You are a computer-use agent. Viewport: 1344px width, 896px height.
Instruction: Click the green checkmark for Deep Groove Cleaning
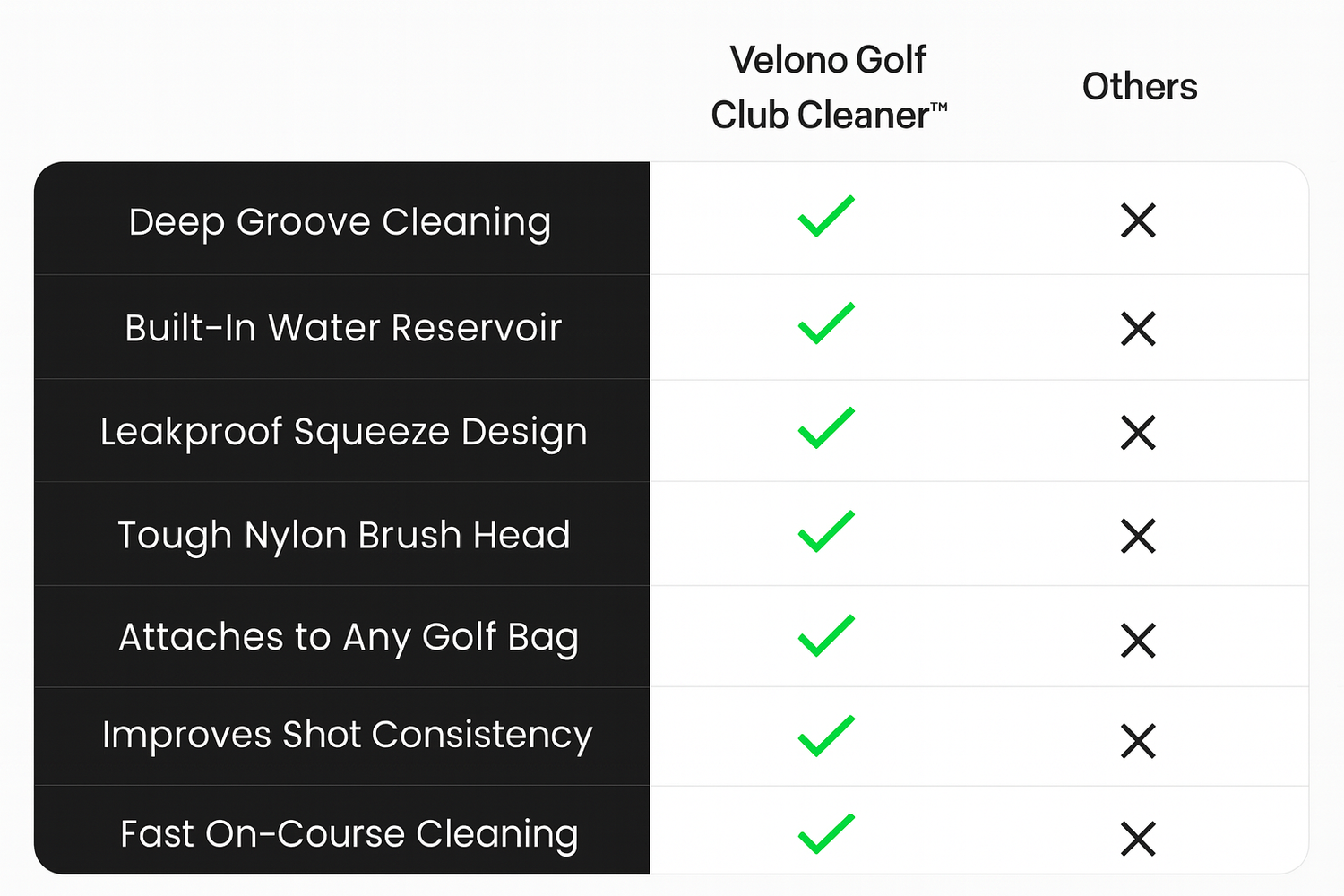coord(825,218)
